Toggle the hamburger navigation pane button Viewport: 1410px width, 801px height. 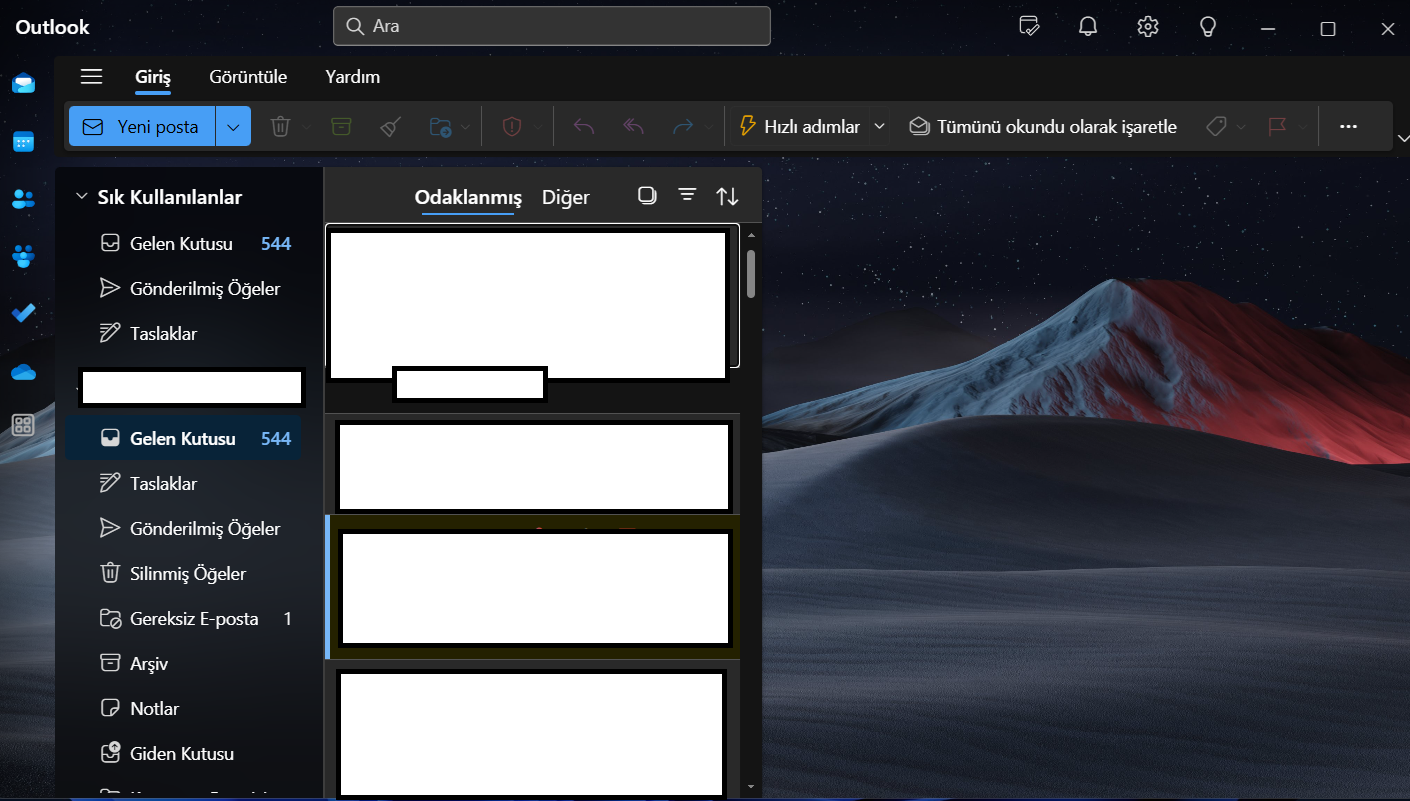(92, 77)
